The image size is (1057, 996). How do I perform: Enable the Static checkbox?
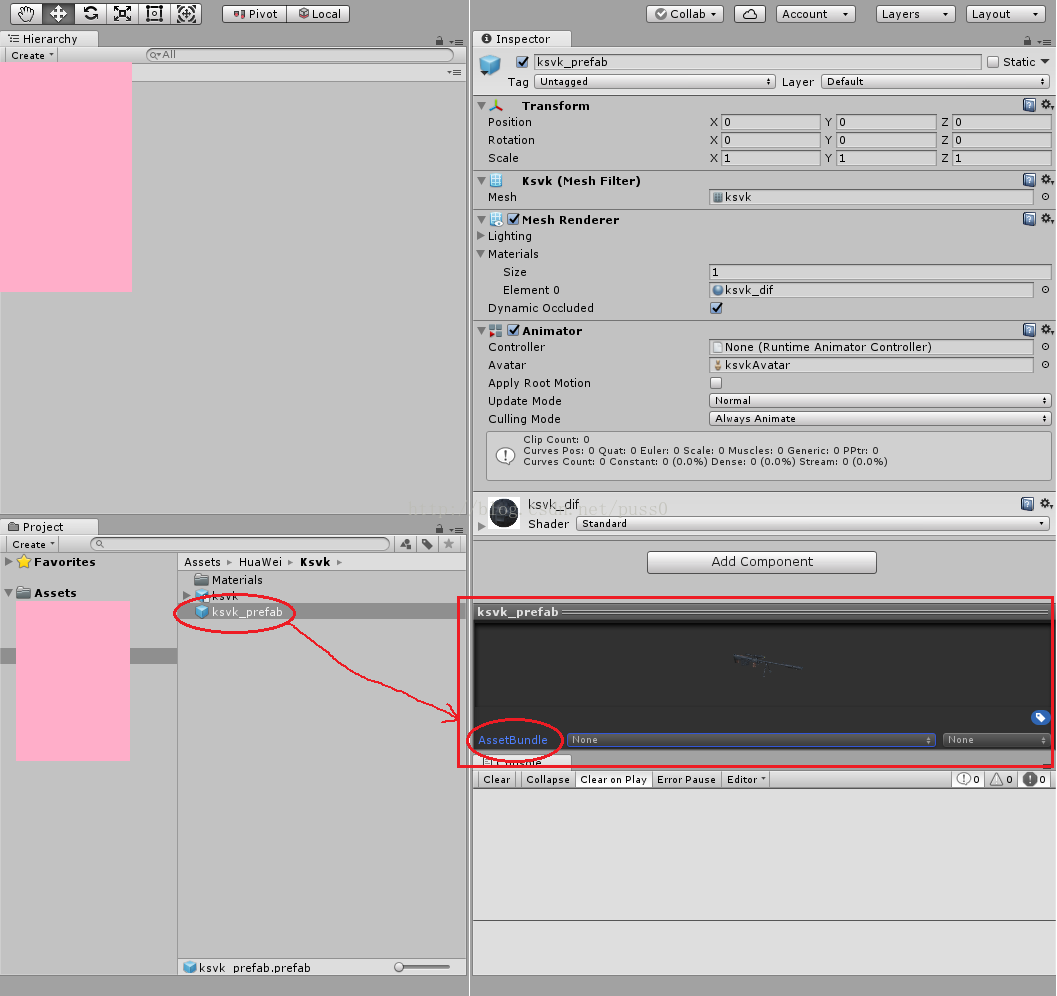[992, 62]
